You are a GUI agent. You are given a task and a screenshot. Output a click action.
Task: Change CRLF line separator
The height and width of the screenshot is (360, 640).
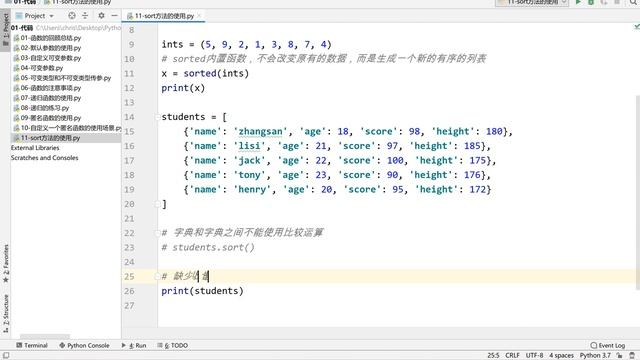point(512,356)
